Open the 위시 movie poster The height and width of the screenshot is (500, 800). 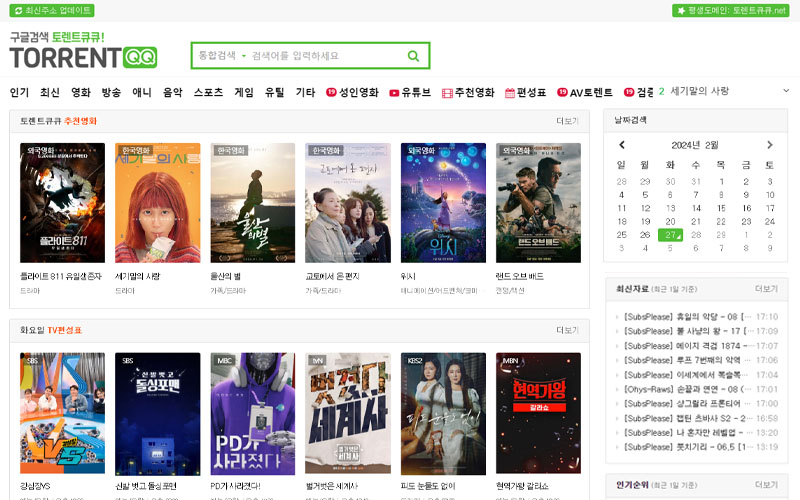pyautogui.click(x=443, y=203)
